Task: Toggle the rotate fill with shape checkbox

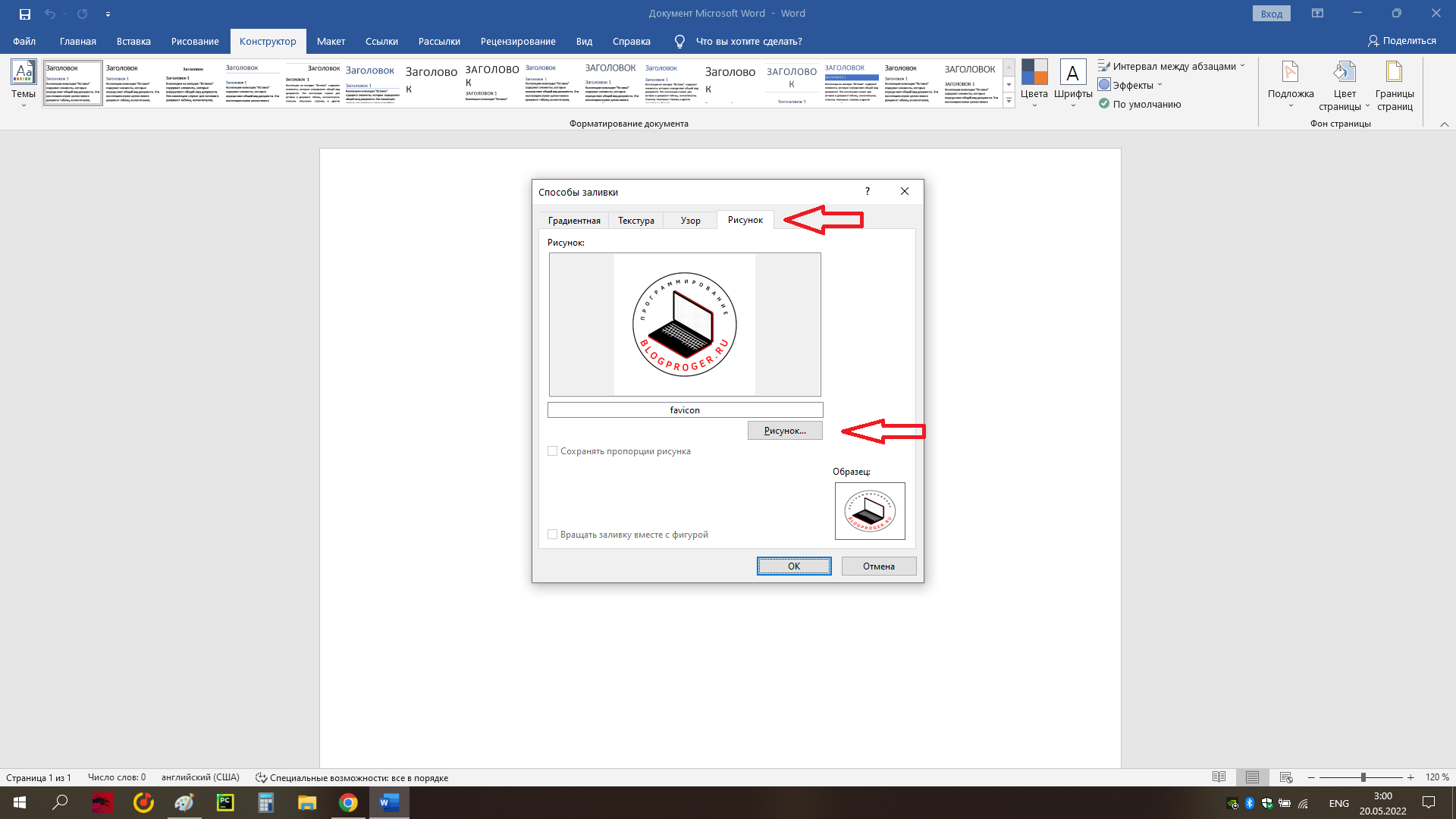Action: pyautogui.click(x=553, y=535)
